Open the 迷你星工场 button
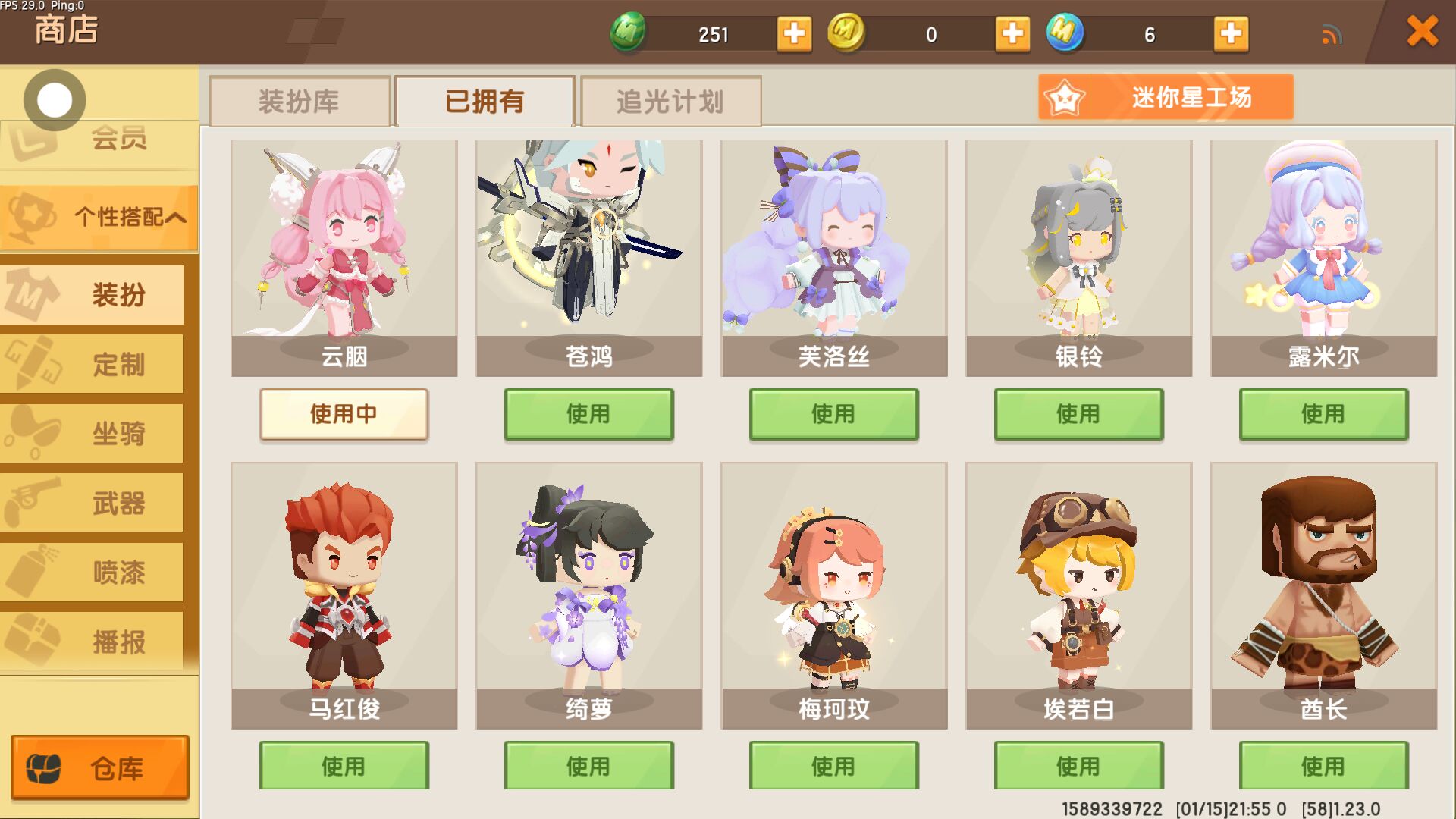The height and width of the screenshot is (819, 1456). click(x=1166, y=97)
